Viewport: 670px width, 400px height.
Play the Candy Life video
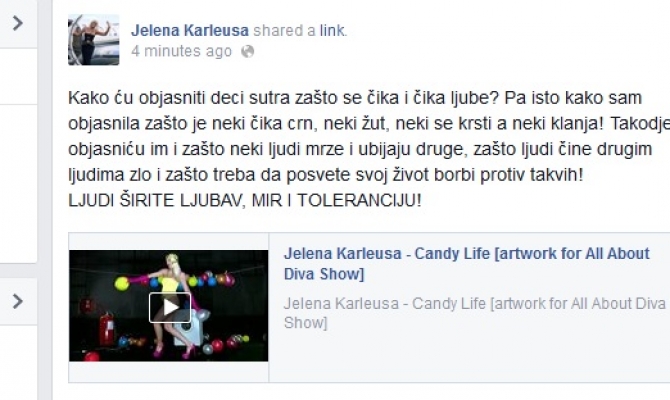(170, 307)
